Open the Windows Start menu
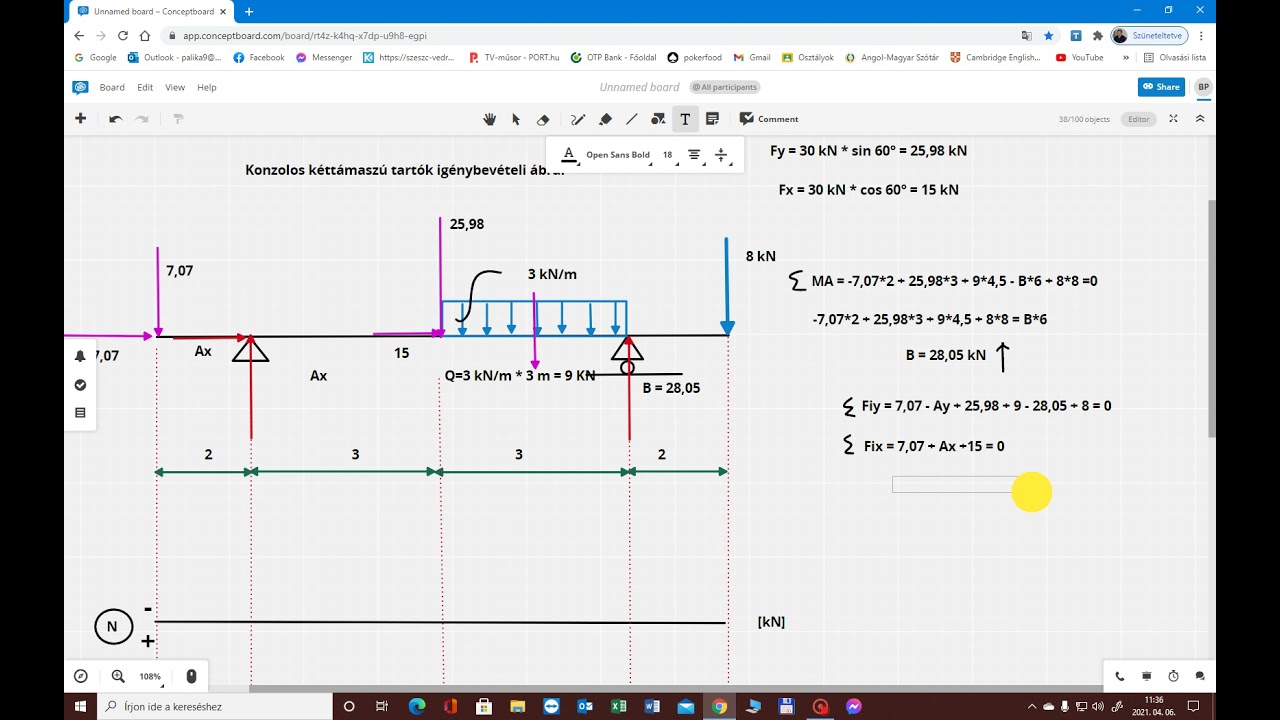 click(x=80, y=706)
